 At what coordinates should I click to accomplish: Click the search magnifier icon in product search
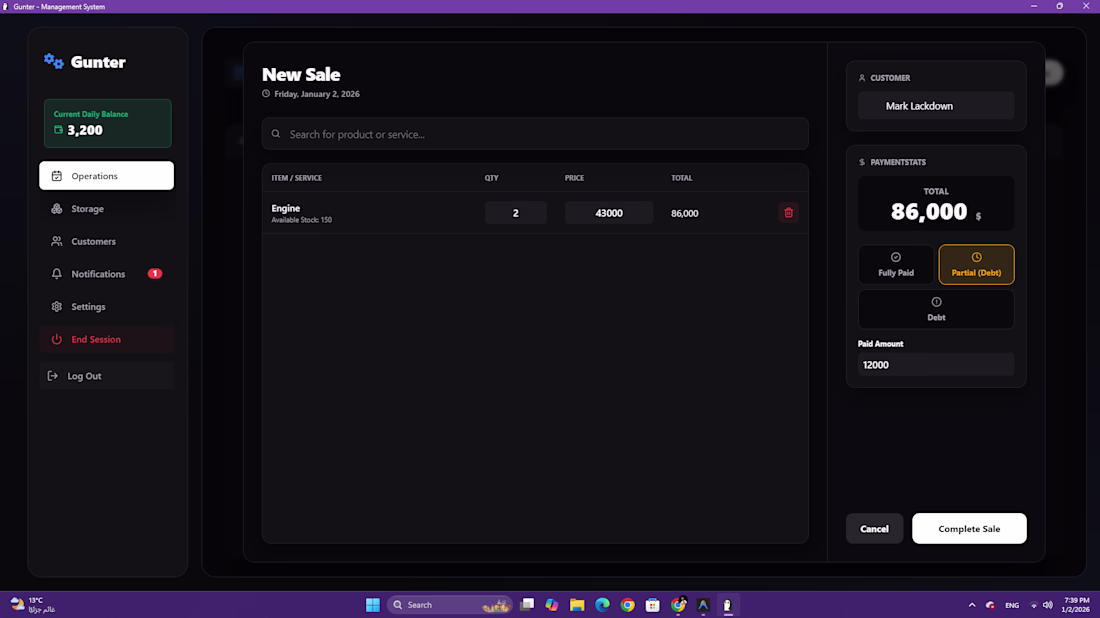pyautogui.click(x=276, y=134)
